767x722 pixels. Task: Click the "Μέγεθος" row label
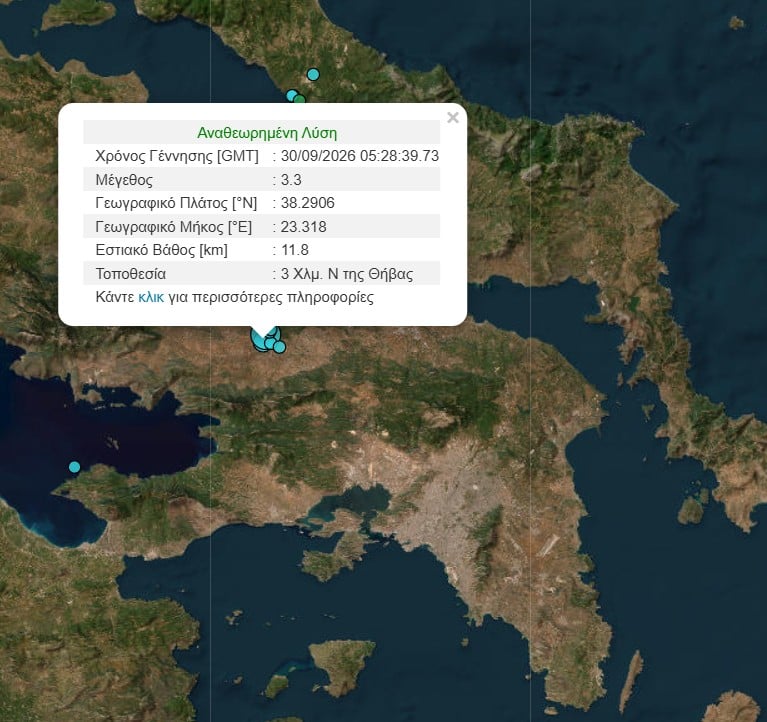point(124,180)
